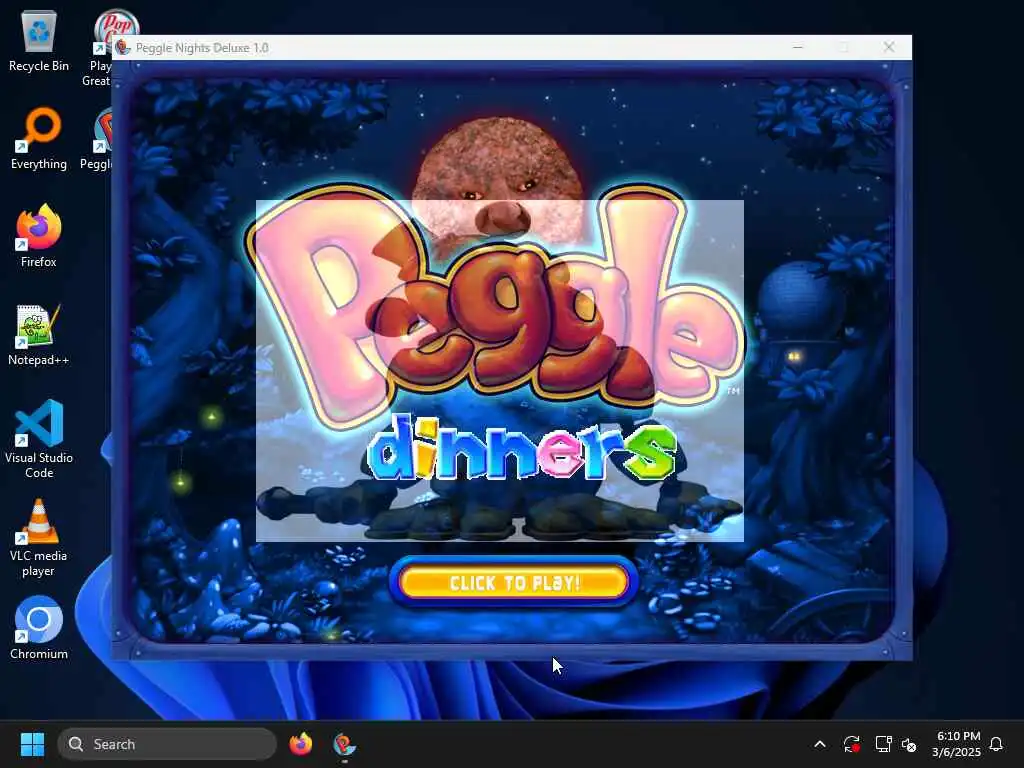
Task: Close the Peggle Nights Deluxe window
Action: tap(889, 47)
